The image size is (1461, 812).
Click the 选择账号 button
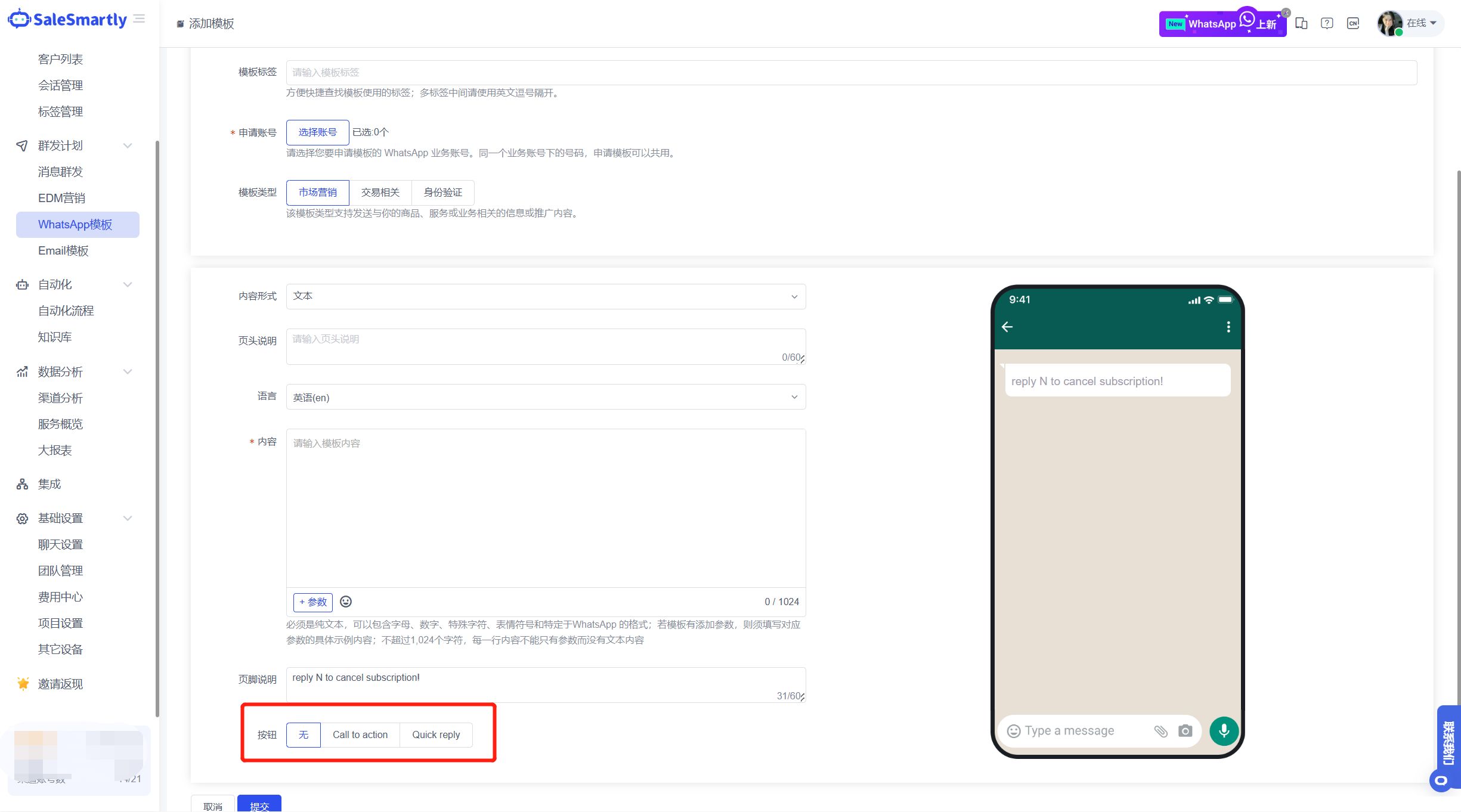(x=317, y=132)
